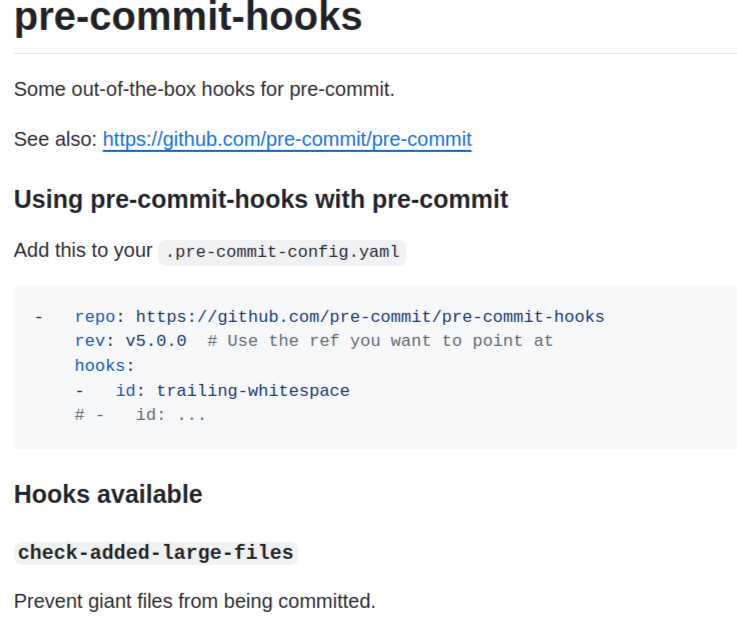
Task: Click the v5.0.0 version value
Action: (156, 341)
